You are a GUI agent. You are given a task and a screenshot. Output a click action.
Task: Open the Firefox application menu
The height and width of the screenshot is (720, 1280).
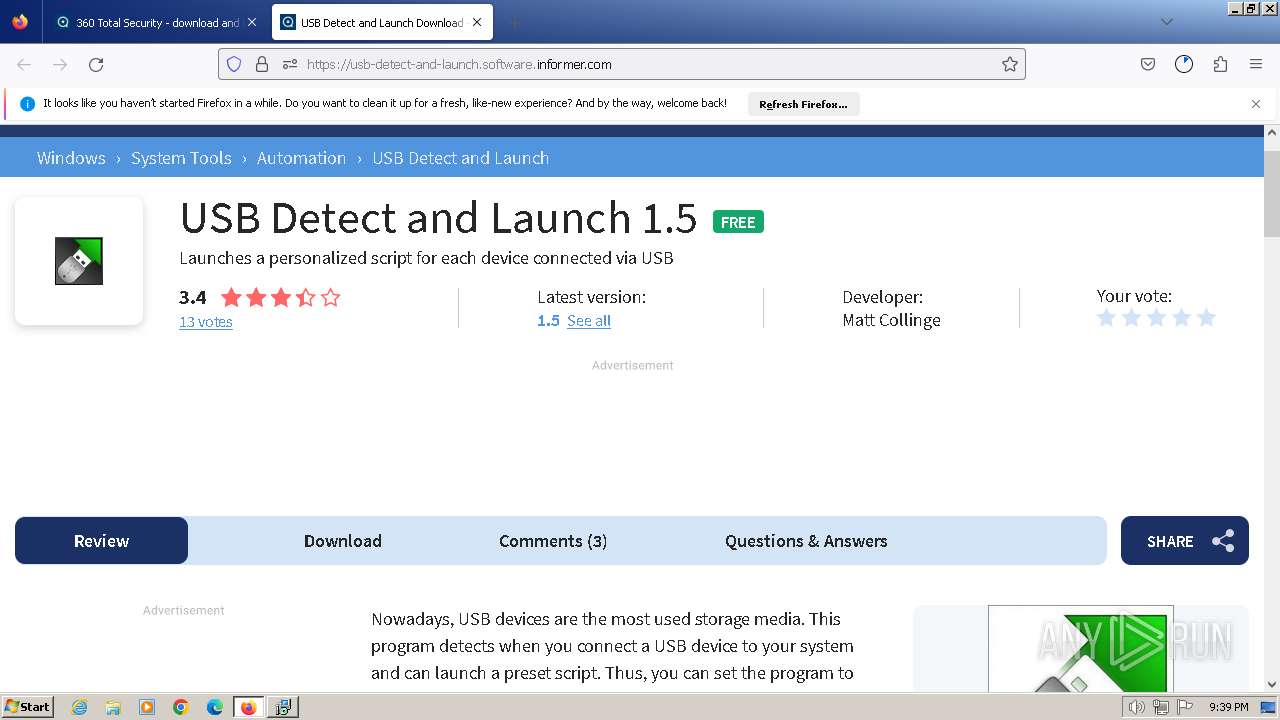(1256, 64)
